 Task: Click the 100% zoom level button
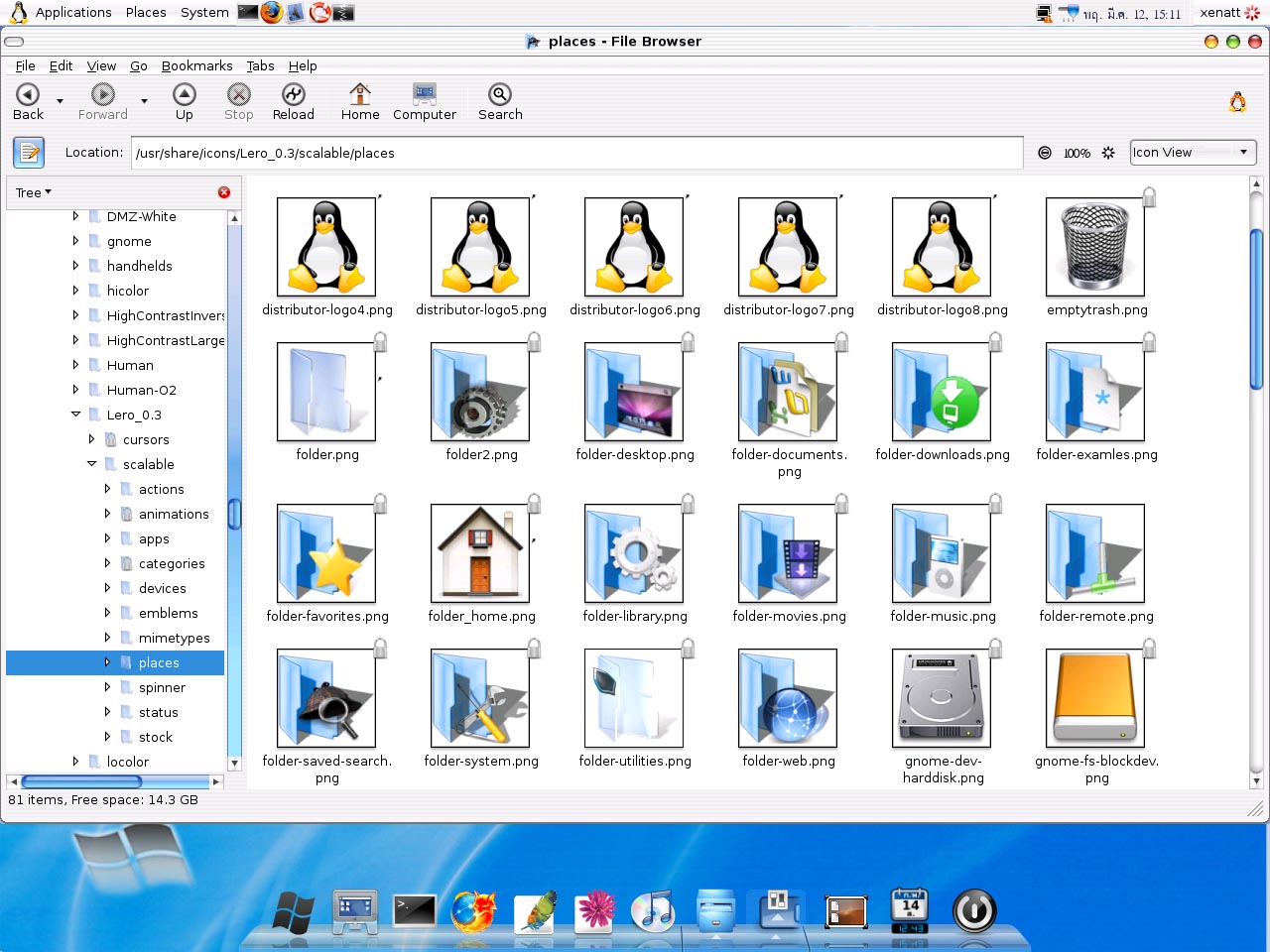tap(1077, 153)
